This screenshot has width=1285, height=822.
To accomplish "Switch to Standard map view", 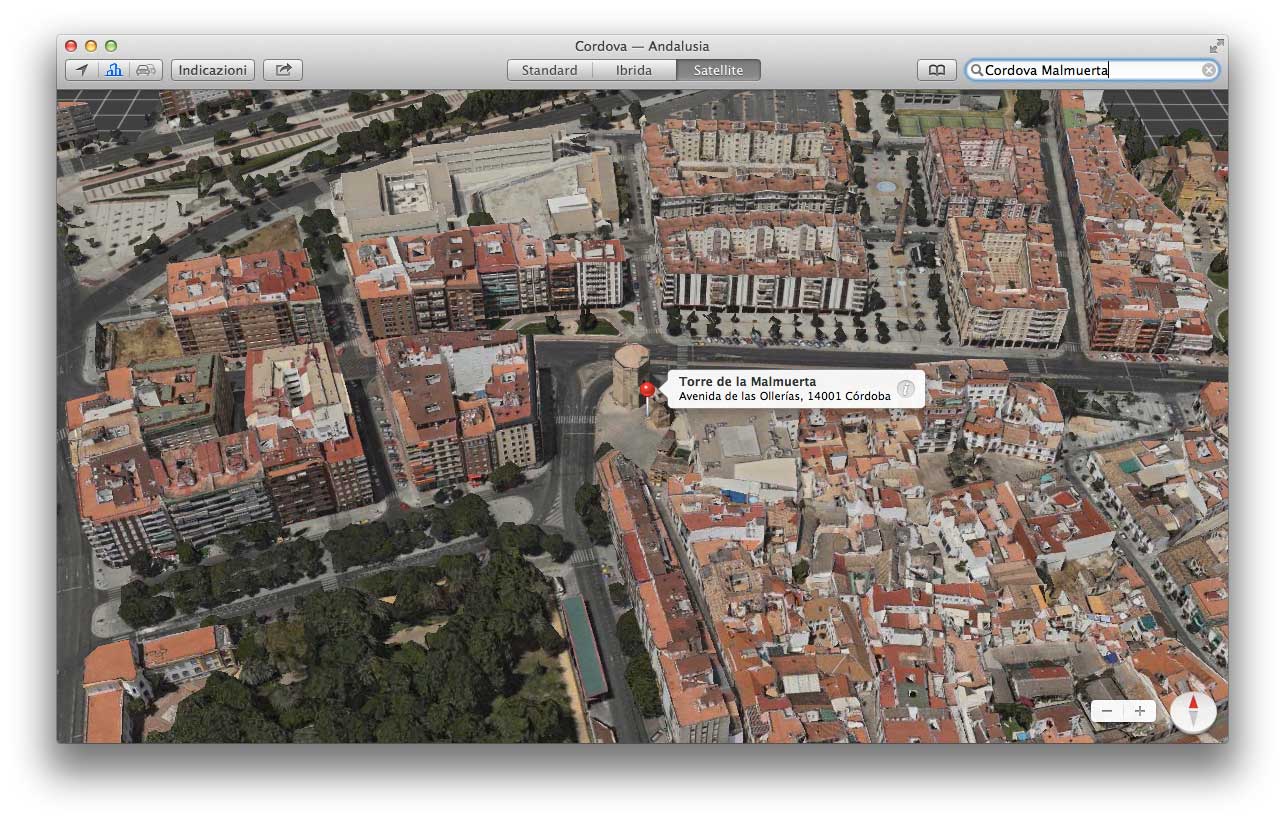I will [x=549, y=70].
